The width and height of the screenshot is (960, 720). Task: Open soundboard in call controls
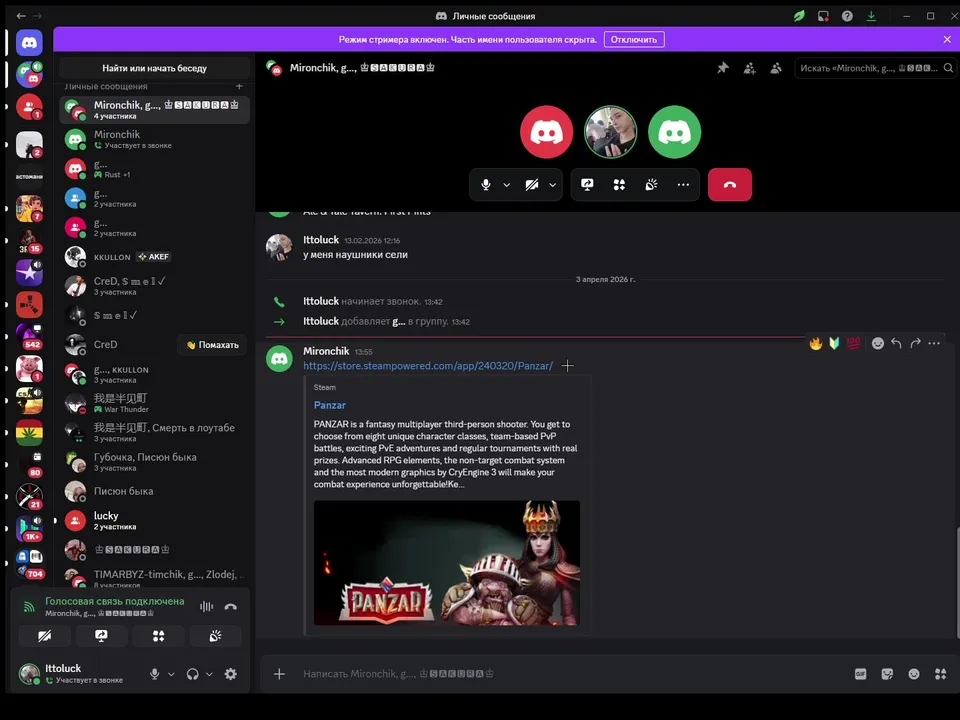click(x=651, y=184)
